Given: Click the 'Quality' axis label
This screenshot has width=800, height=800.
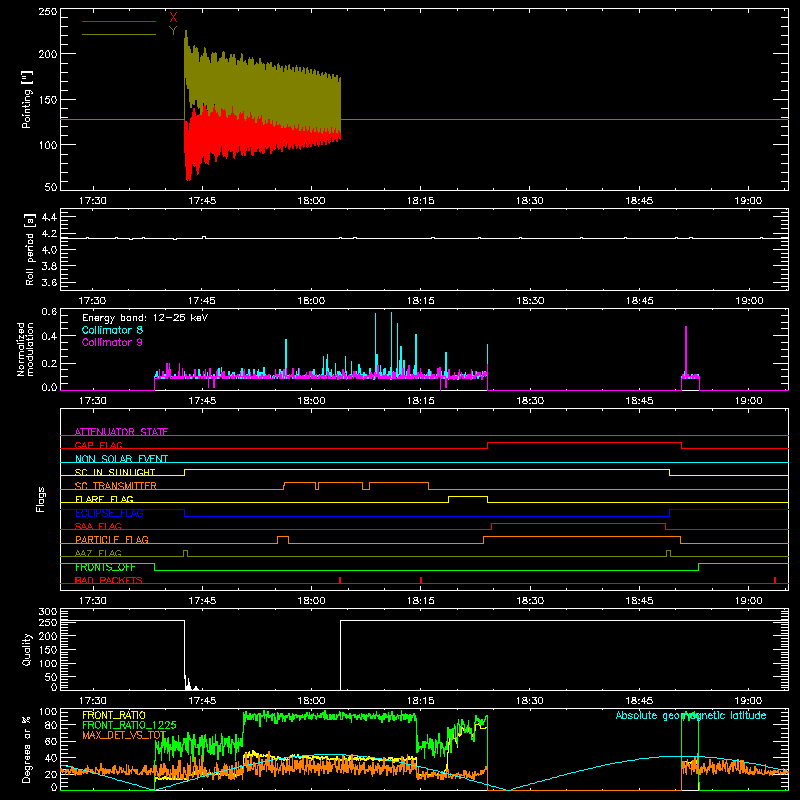Looking at the screenshot, I should pyautogui.click(x=27, y=649).
